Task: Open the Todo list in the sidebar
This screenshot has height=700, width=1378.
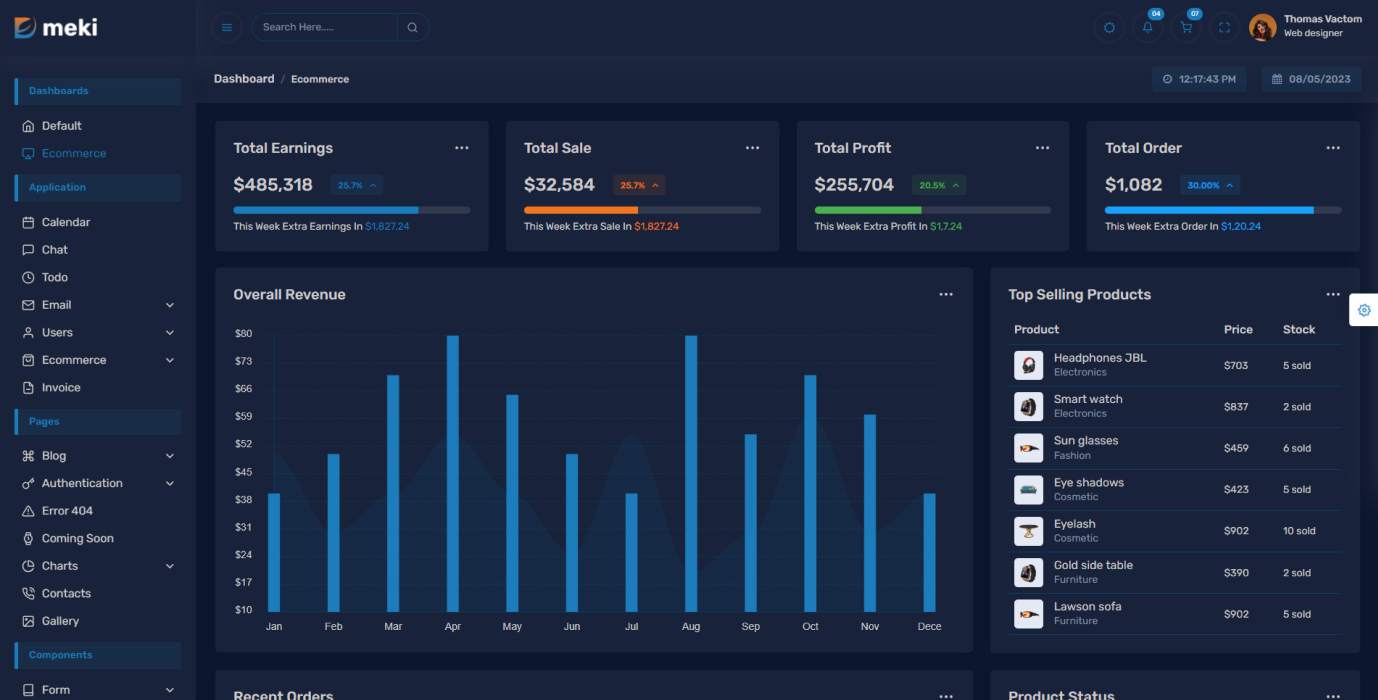Action: (54, 277)
